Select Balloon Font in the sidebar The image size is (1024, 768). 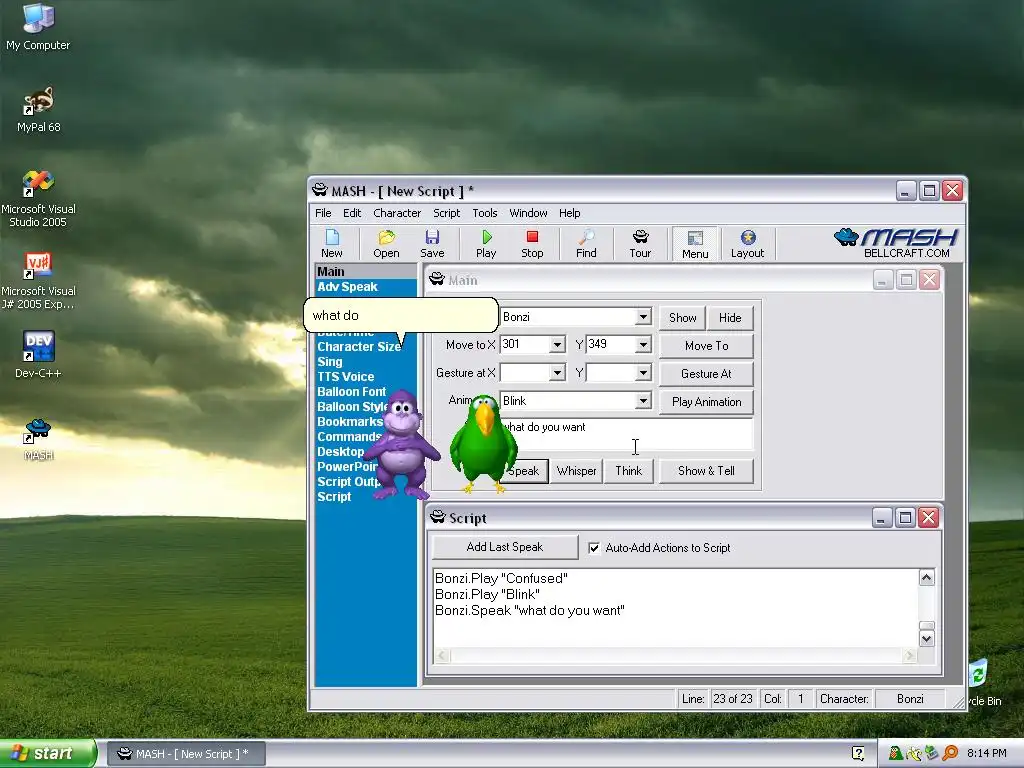click(351, 392)
